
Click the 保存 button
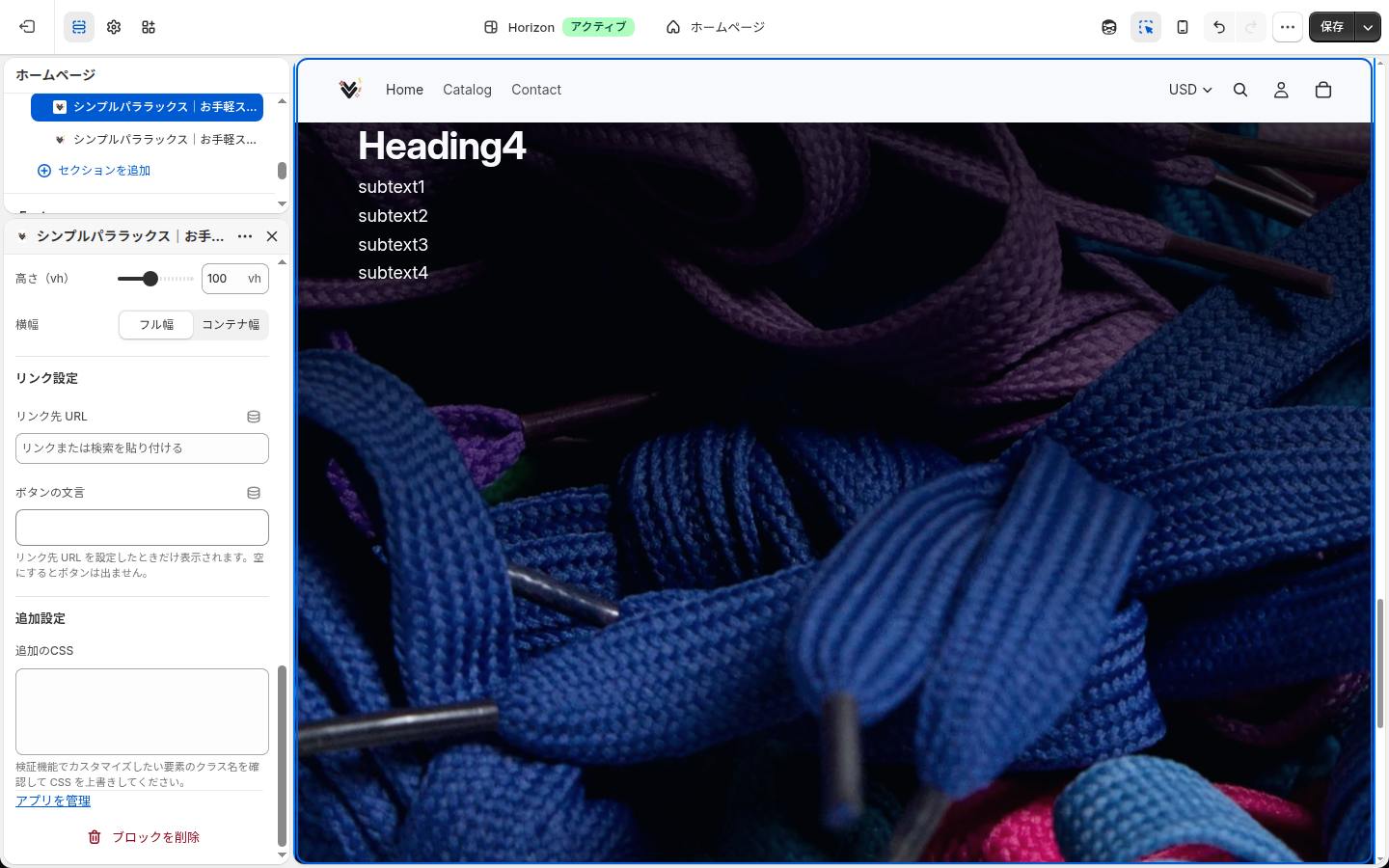click(x=1332, y=27)
